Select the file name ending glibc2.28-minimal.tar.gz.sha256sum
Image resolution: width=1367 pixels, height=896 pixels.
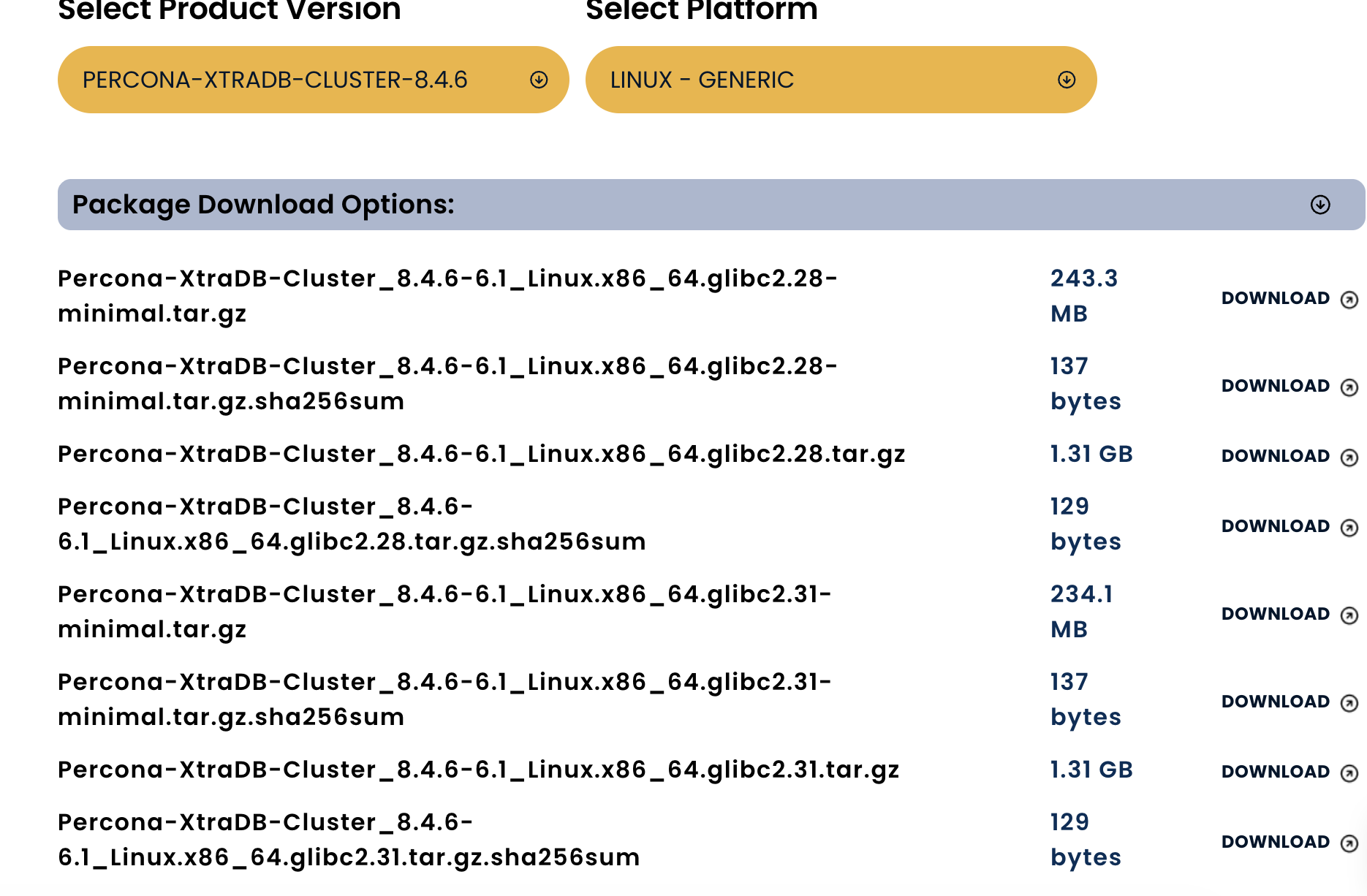point(447,384)
